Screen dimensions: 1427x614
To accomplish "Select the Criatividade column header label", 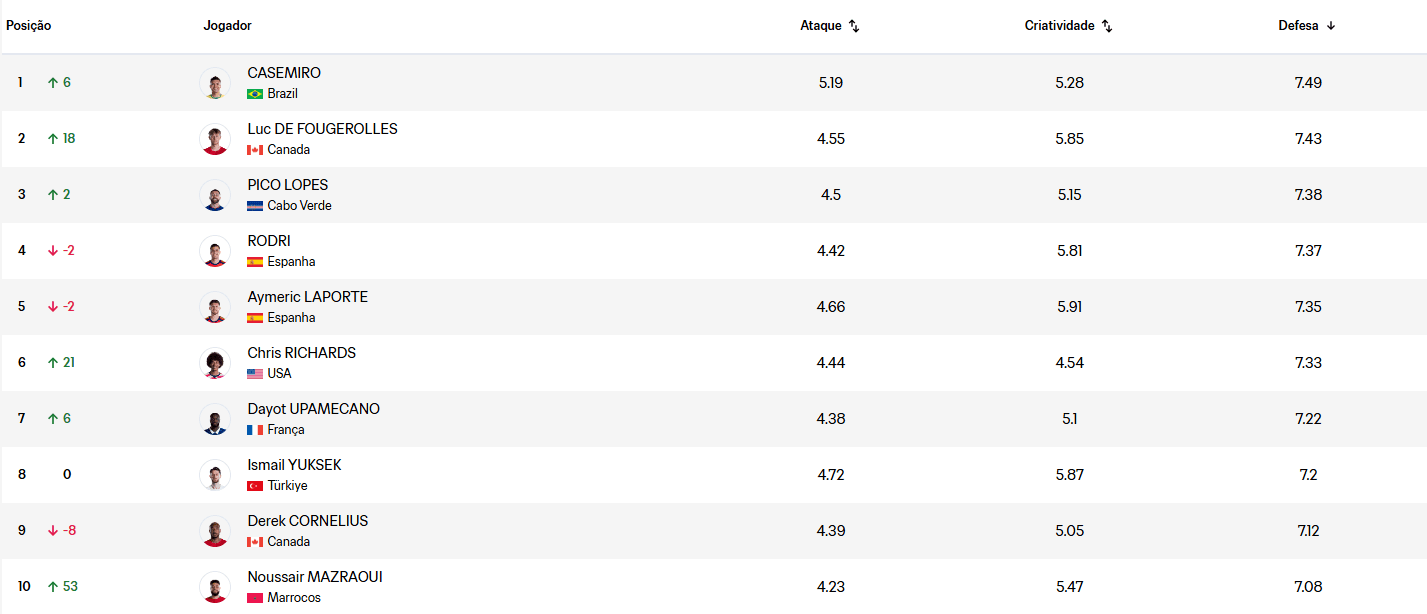I will (x=1060, y=26).
